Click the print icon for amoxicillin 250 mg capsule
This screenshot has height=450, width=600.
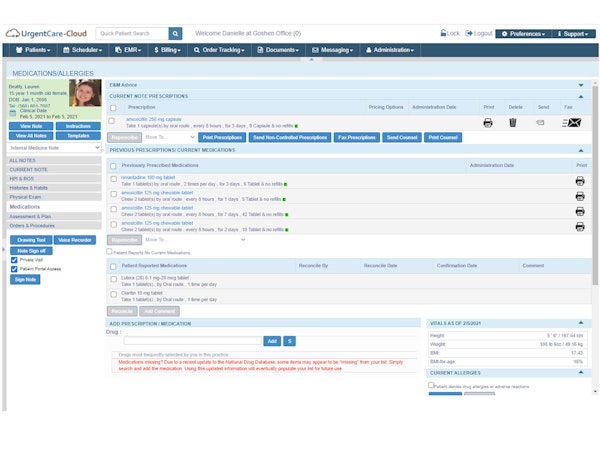pos(488,123)
